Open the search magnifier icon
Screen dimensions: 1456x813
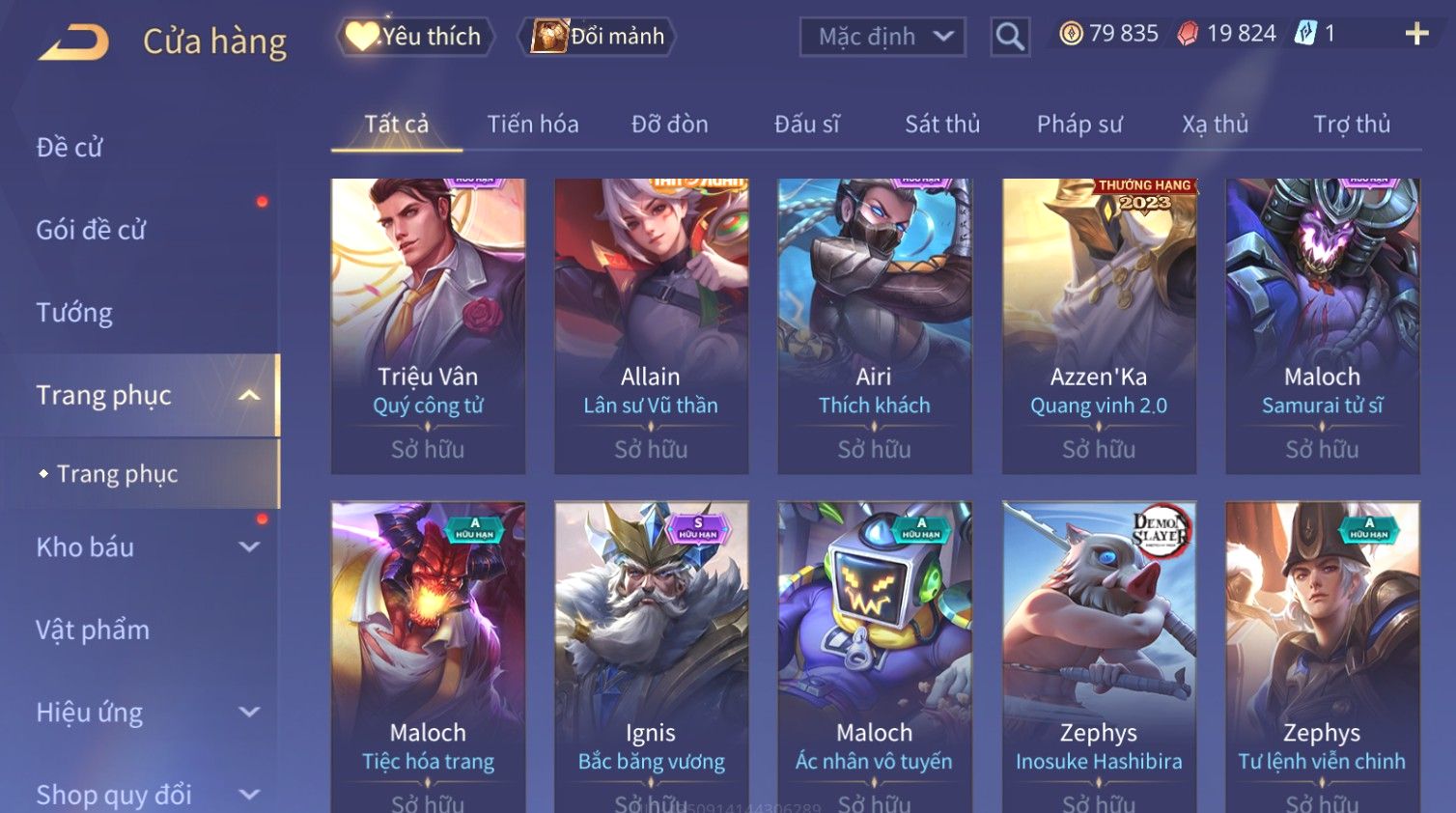point(1010,37)
